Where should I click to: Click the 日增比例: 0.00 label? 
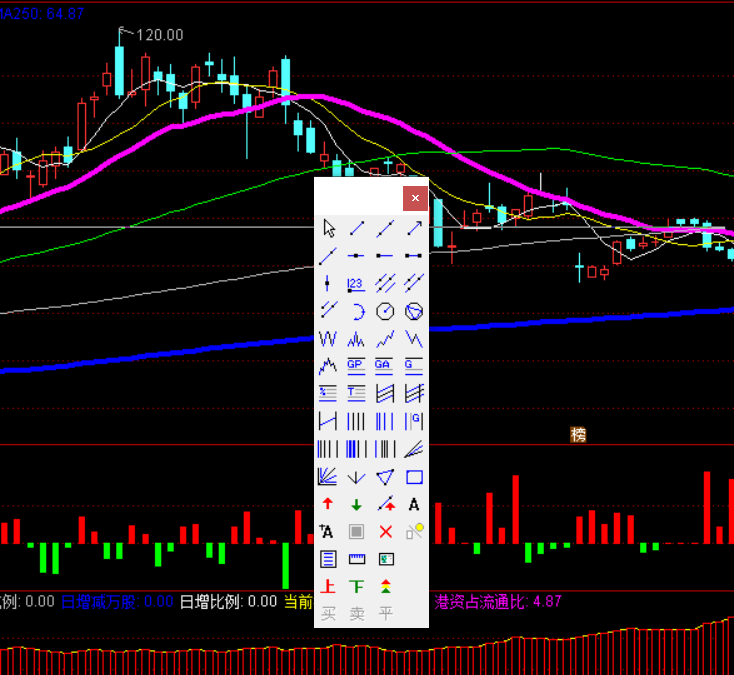click(228, 602)
